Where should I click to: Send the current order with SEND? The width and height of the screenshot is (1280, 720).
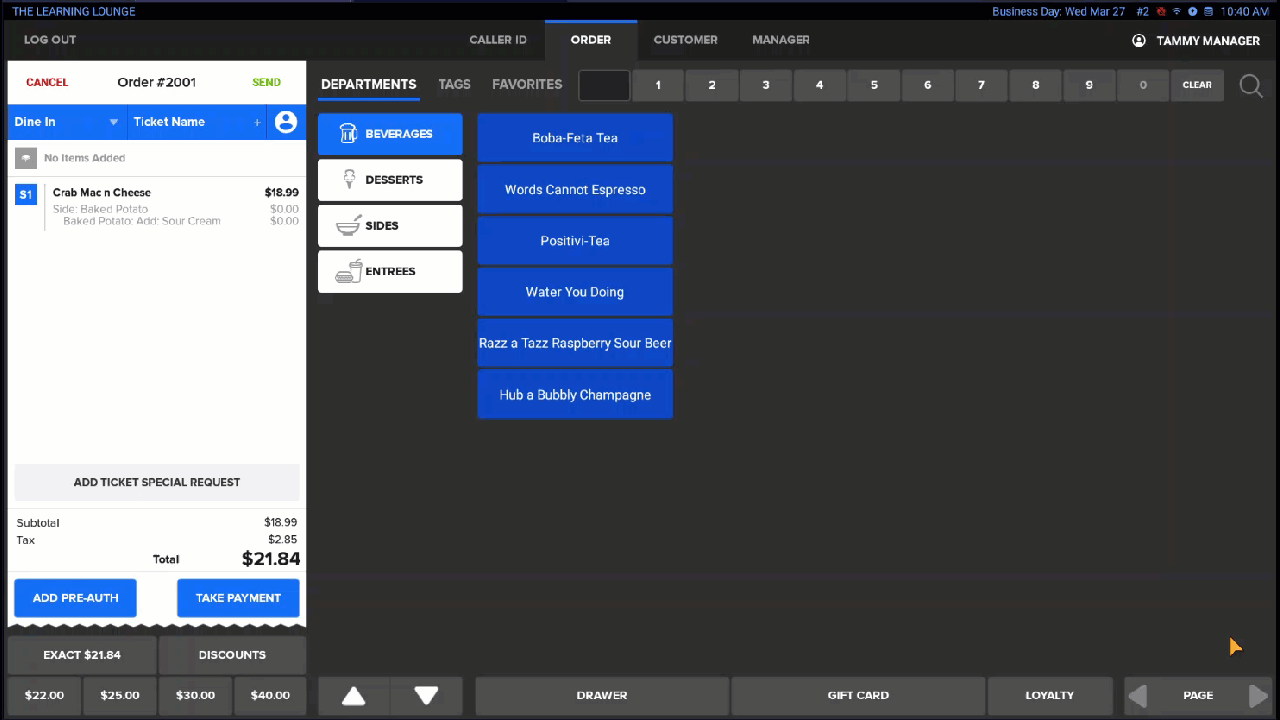[x=266, y=82]
